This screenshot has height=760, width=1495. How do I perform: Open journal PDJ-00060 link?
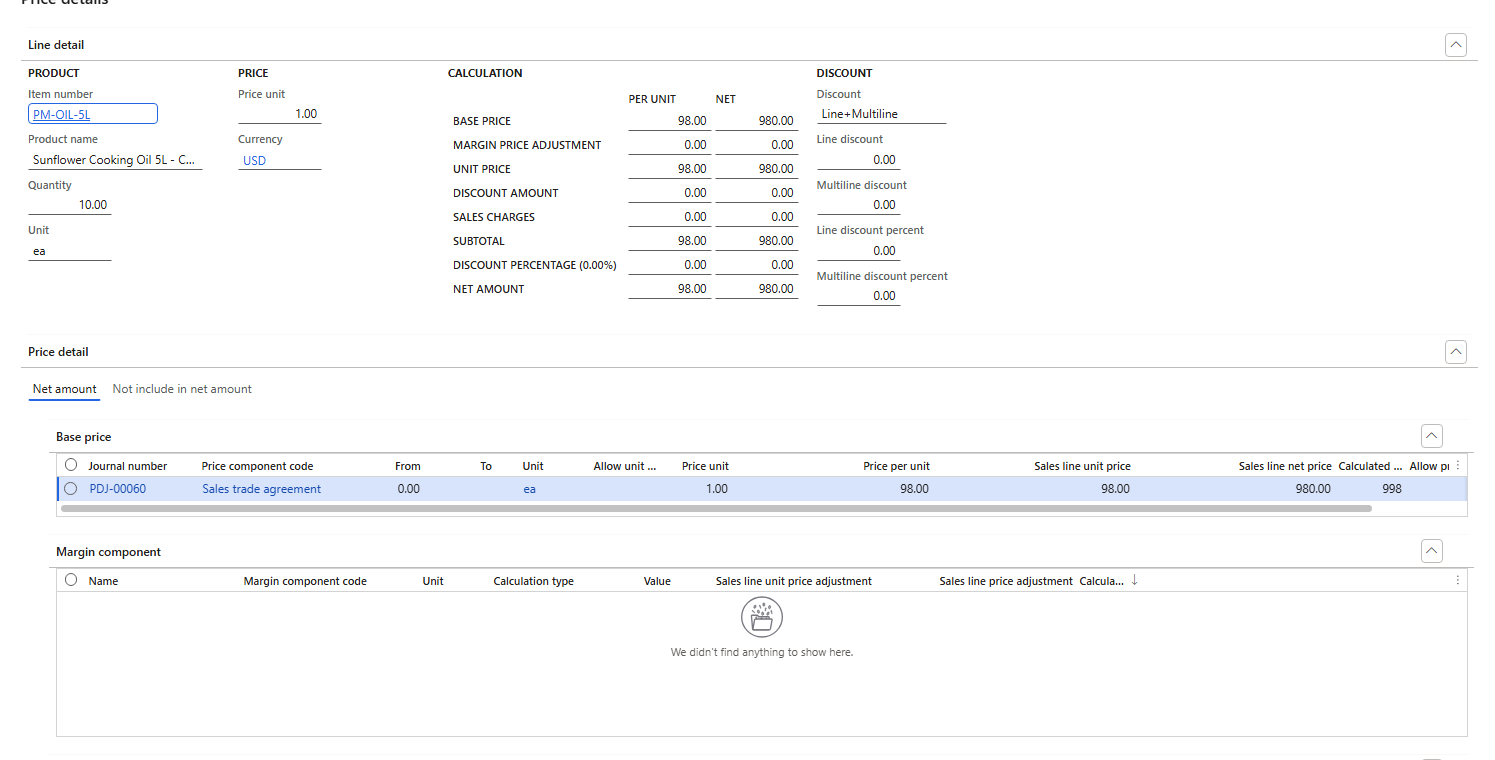coord(117,489)
